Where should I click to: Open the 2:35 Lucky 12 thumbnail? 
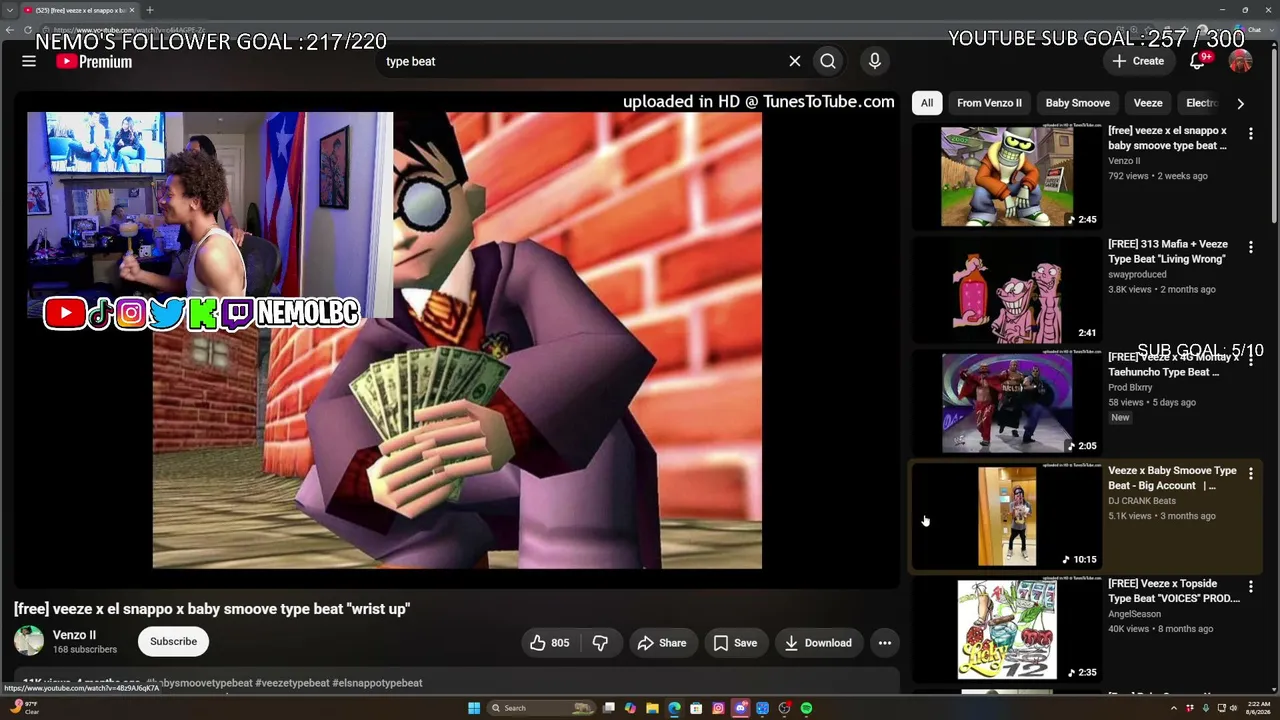[1007, 630]
